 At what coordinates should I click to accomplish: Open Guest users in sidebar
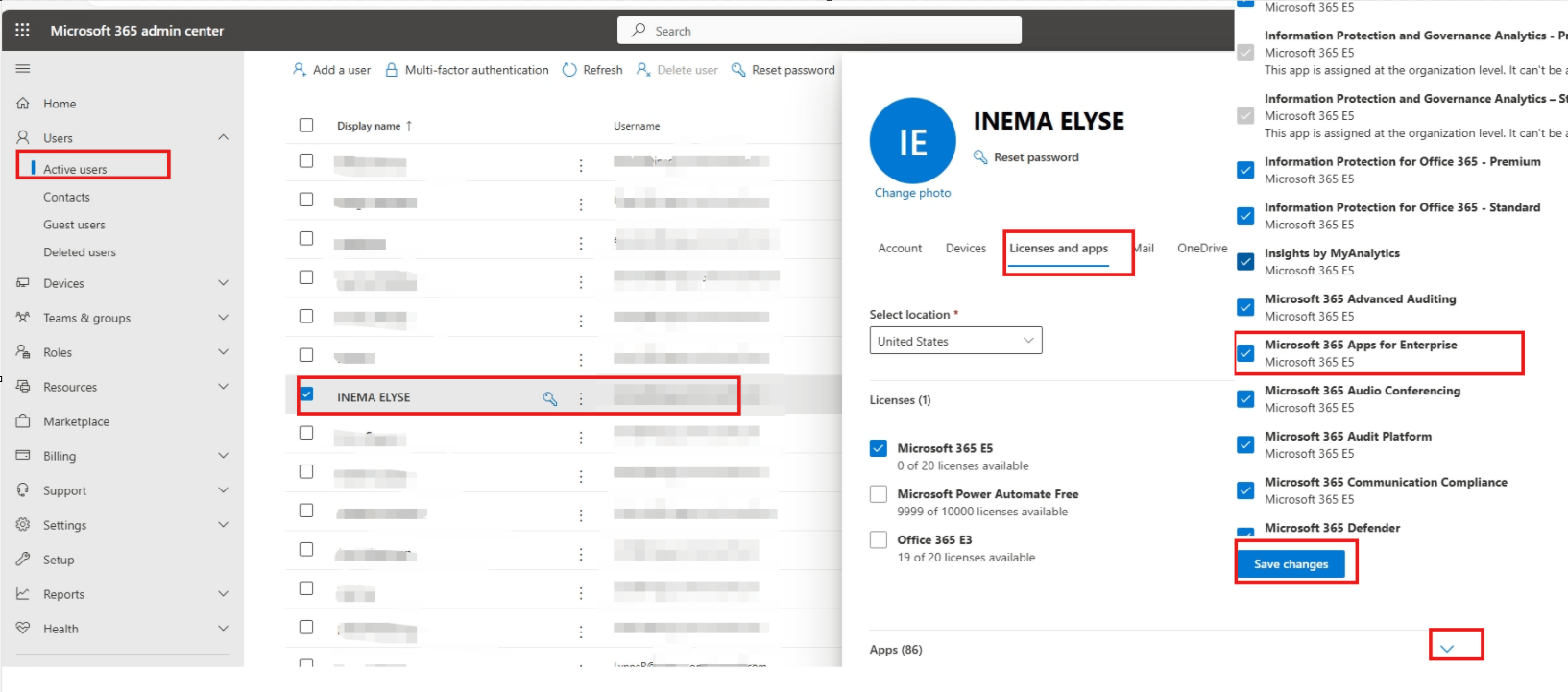[74, 225]
